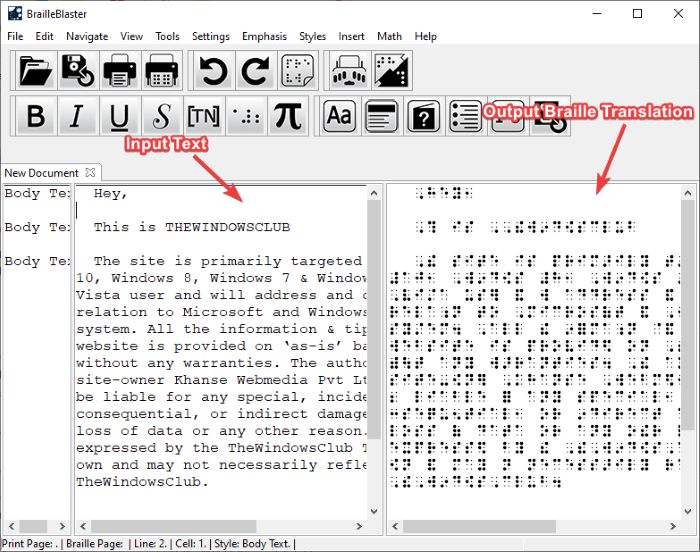The height and width of the screenshot is (552, 700).
Task: Open the Settings menu
Action: [x=211, y=36]
